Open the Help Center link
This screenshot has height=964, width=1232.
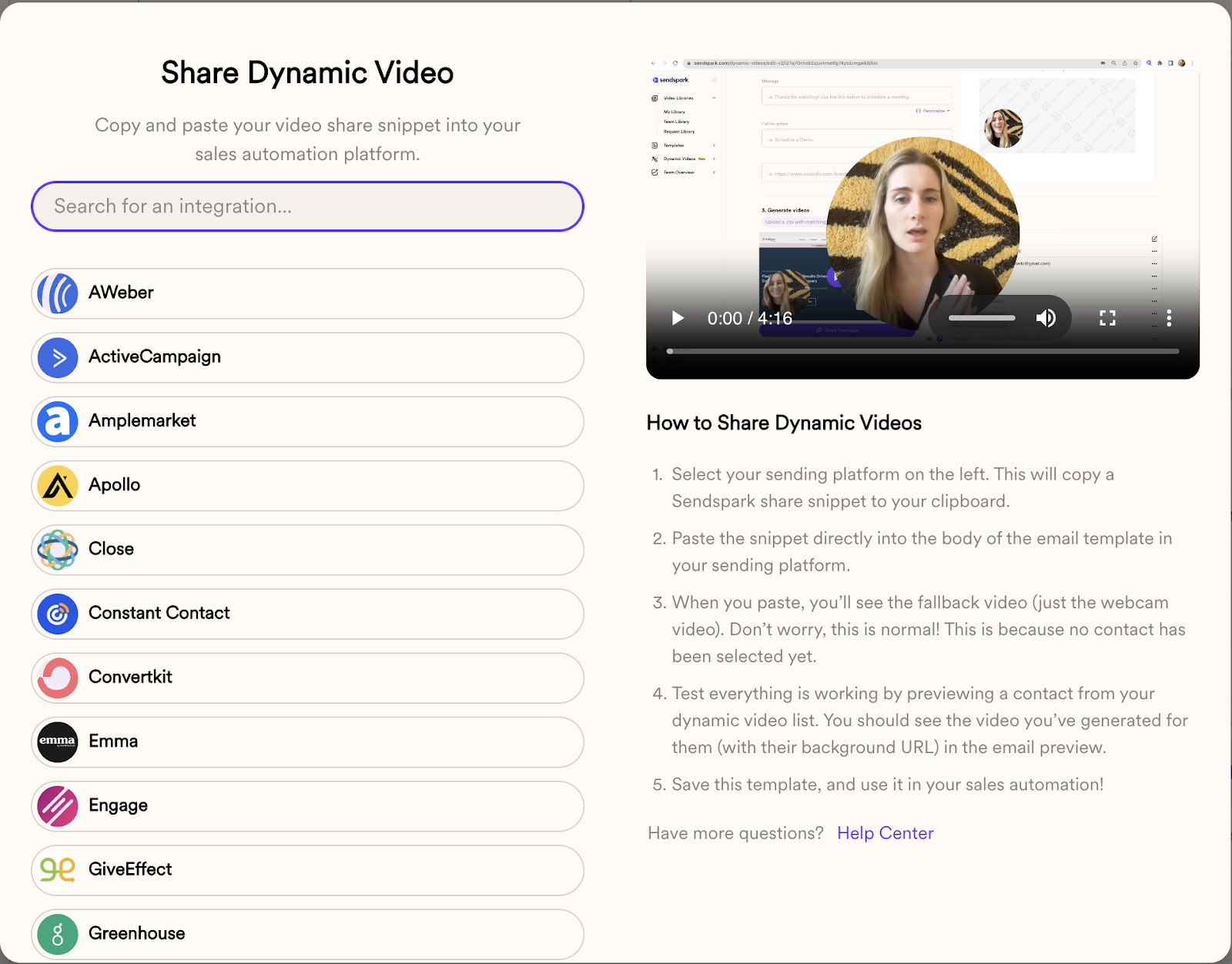point(885,833)
